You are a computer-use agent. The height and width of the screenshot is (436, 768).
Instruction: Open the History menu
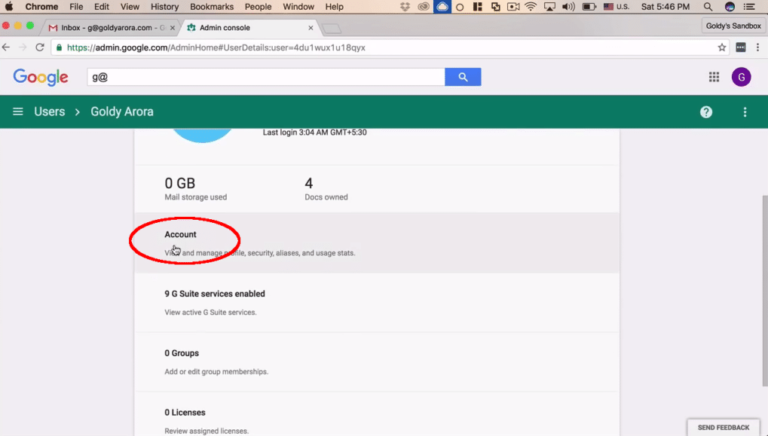(x=165, y=7)
